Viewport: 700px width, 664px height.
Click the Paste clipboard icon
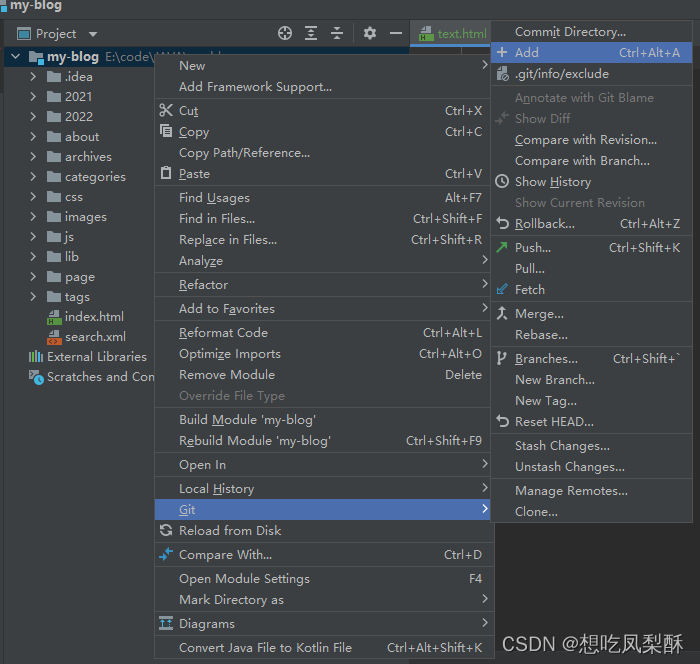[x=166, y=173]
